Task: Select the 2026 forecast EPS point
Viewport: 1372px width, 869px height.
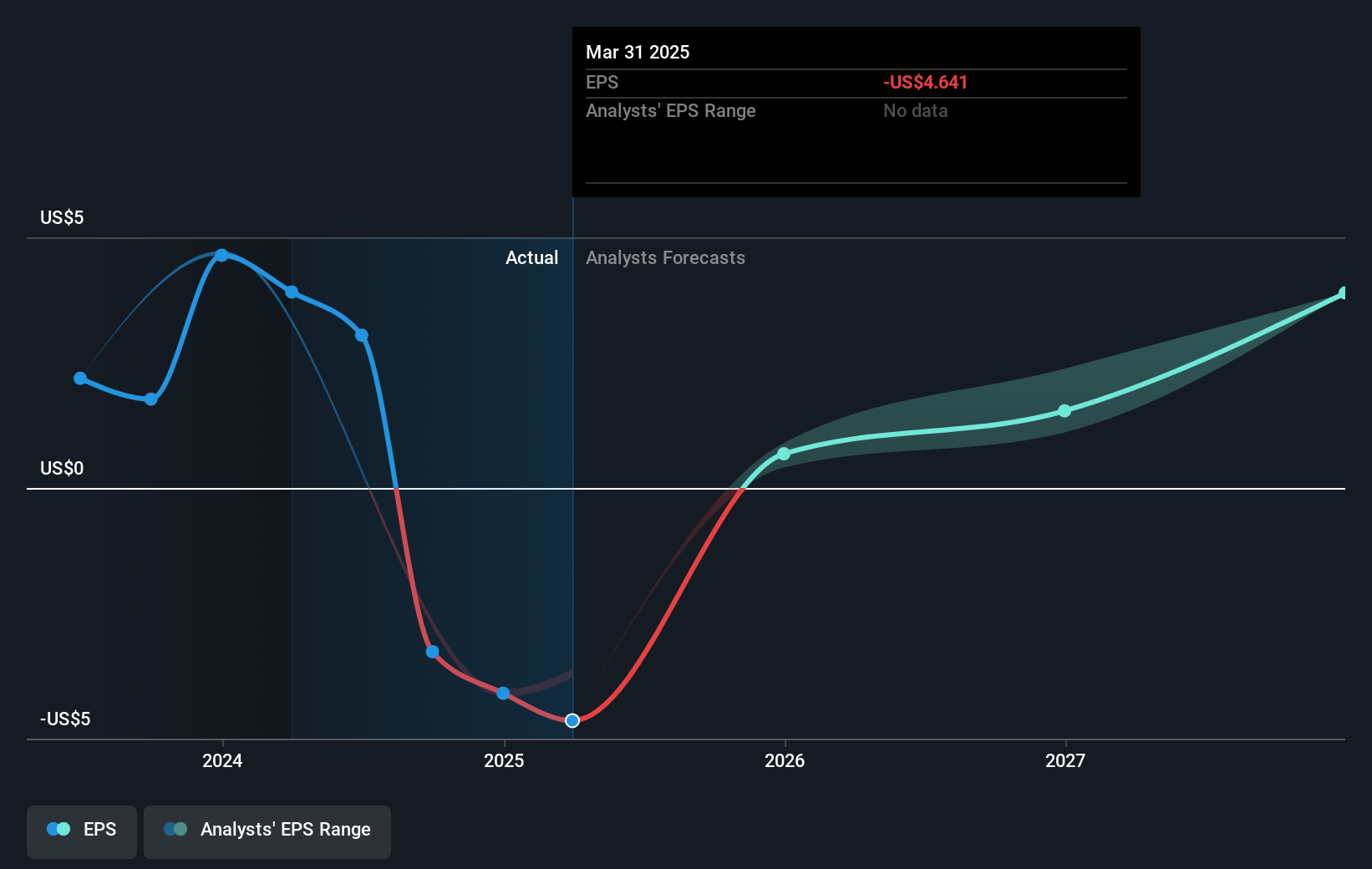Action: coord(784,454)
